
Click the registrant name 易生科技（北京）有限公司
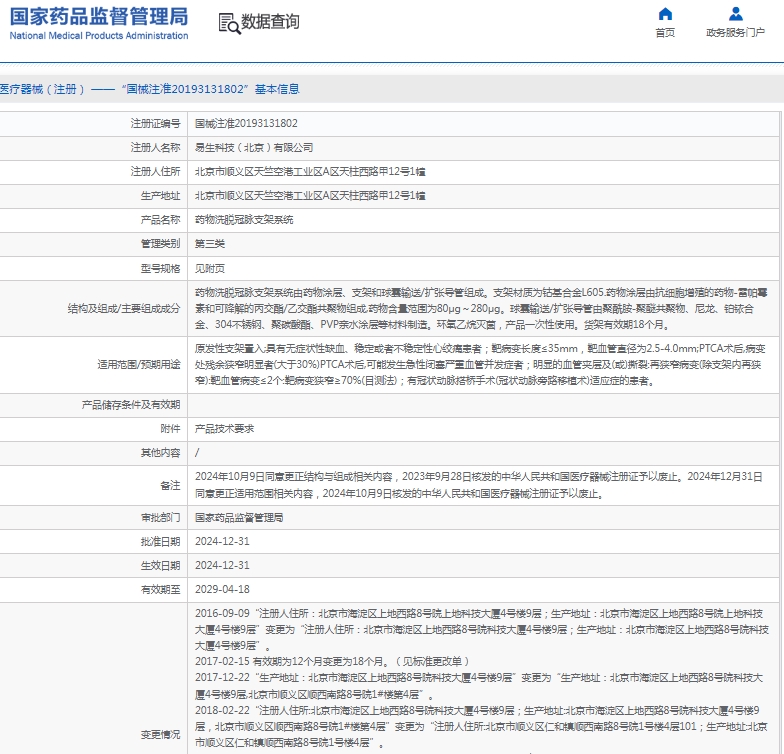[x=254, y=148]
